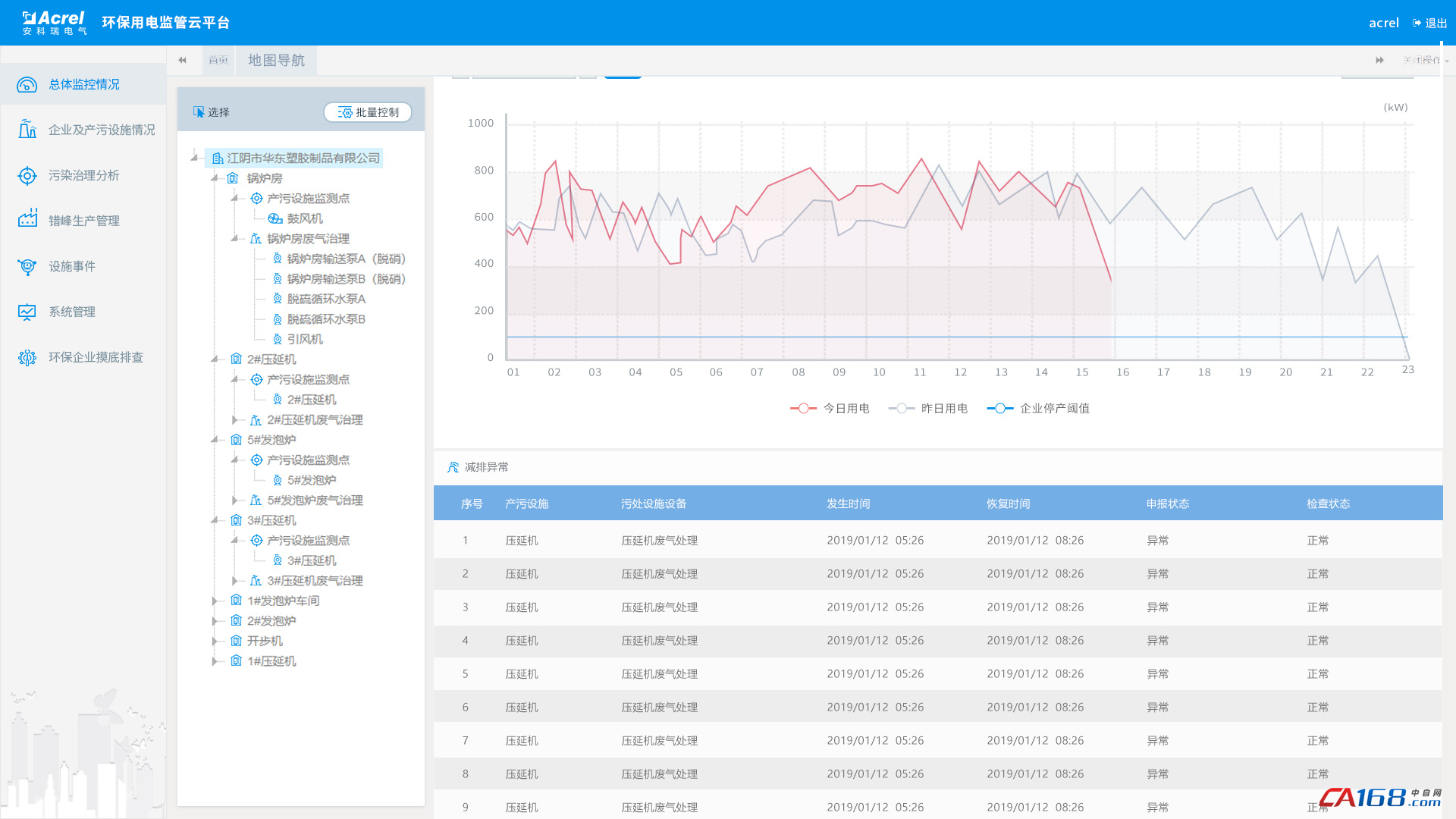This screenshot has width=1456, height=819.
Task: Select 5#发泡炉 device under monitoring point
Action: click(x=312, y=480)
